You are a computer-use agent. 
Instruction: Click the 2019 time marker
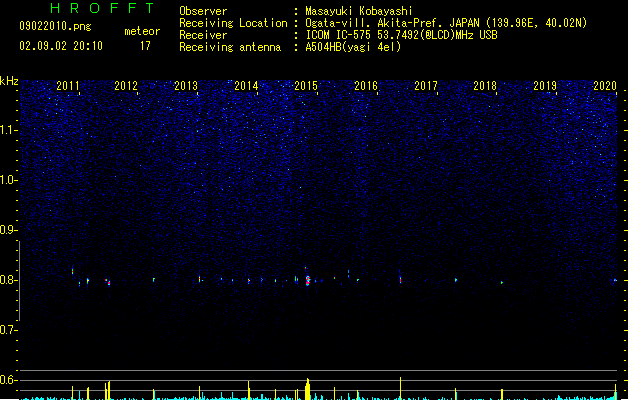pyautogui.click(x=545, y=86)
